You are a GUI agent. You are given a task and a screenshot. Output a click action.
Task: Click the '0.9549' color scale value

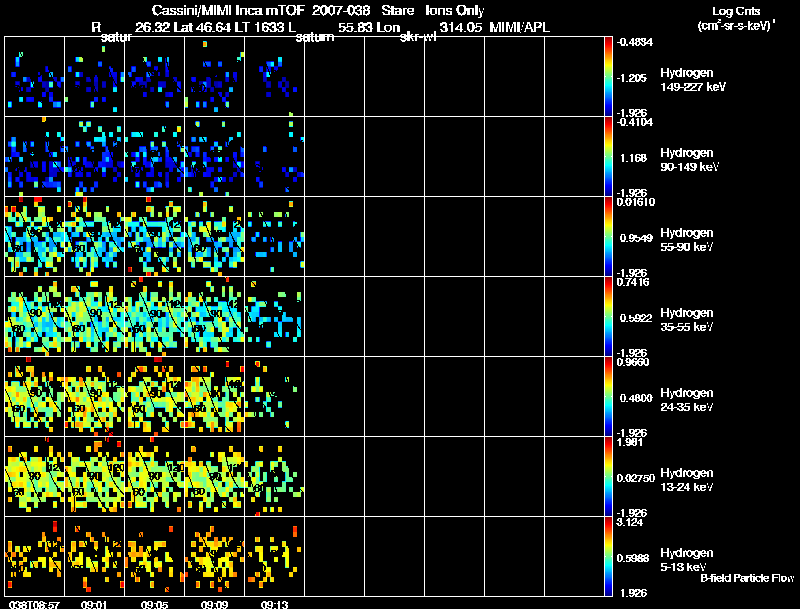pos(636,238)
